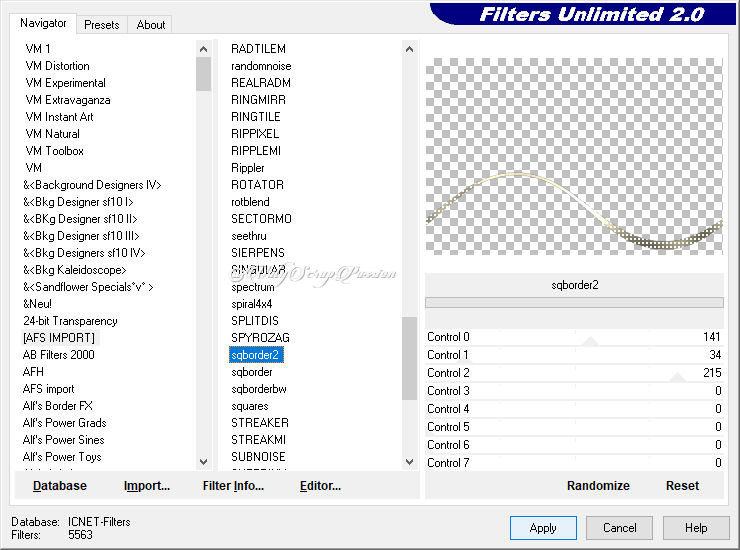
Task: Select VM Extravaganza in category list
Action: coord(68,100)
